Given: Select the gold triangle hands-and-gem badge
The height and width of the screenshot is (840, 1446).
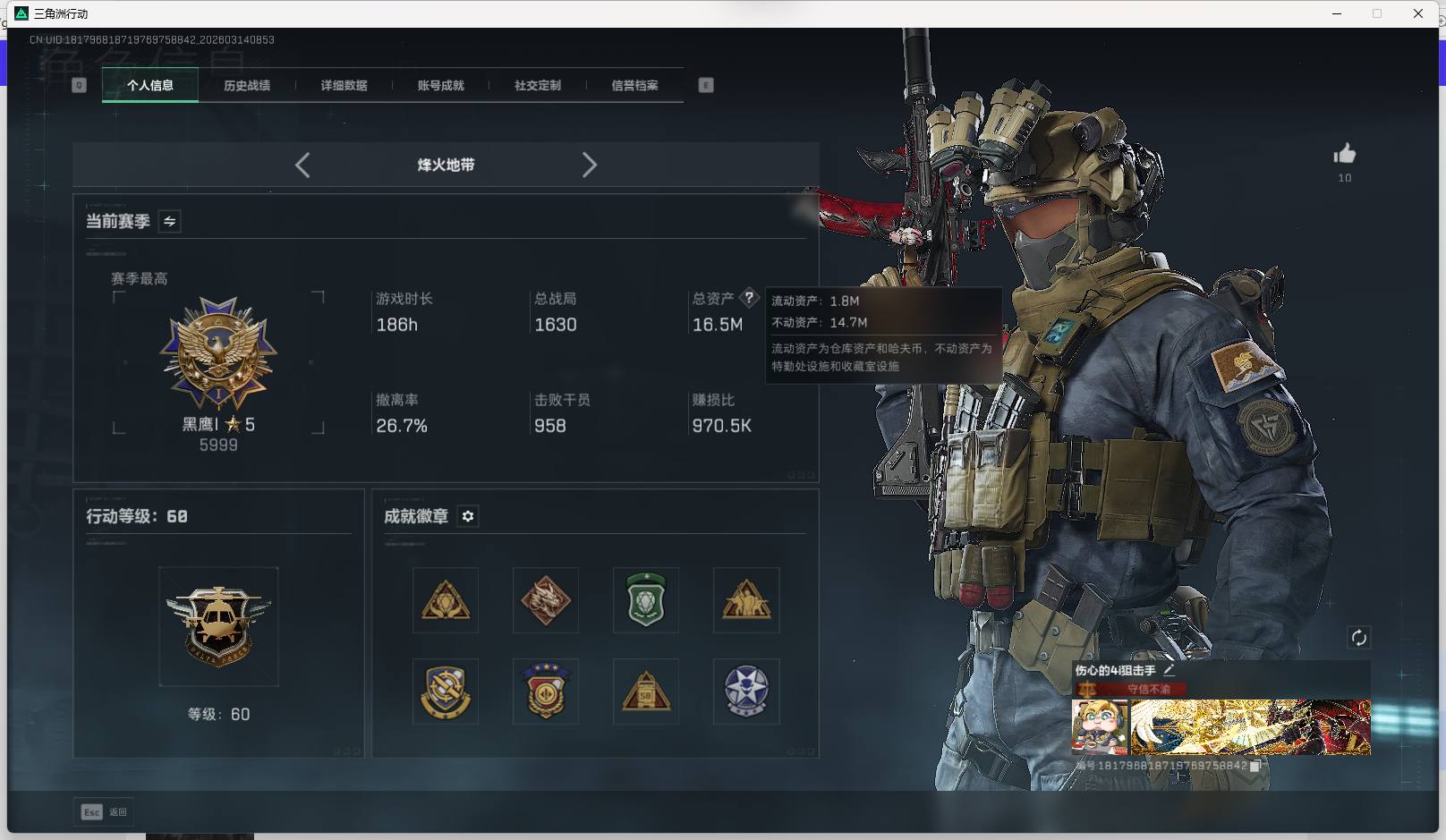Looking at the screenshot, I should [446, 600].
